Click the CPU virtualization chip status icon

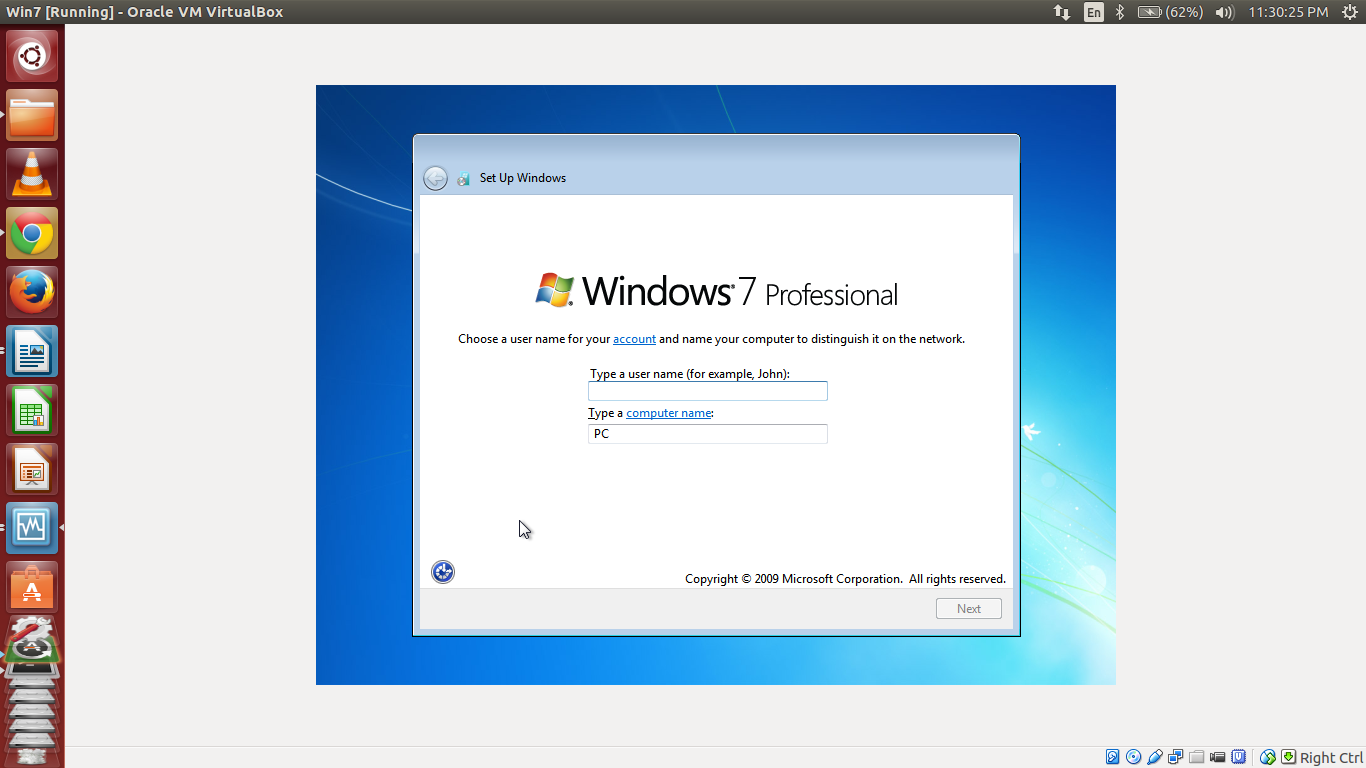click(1238, 757)
